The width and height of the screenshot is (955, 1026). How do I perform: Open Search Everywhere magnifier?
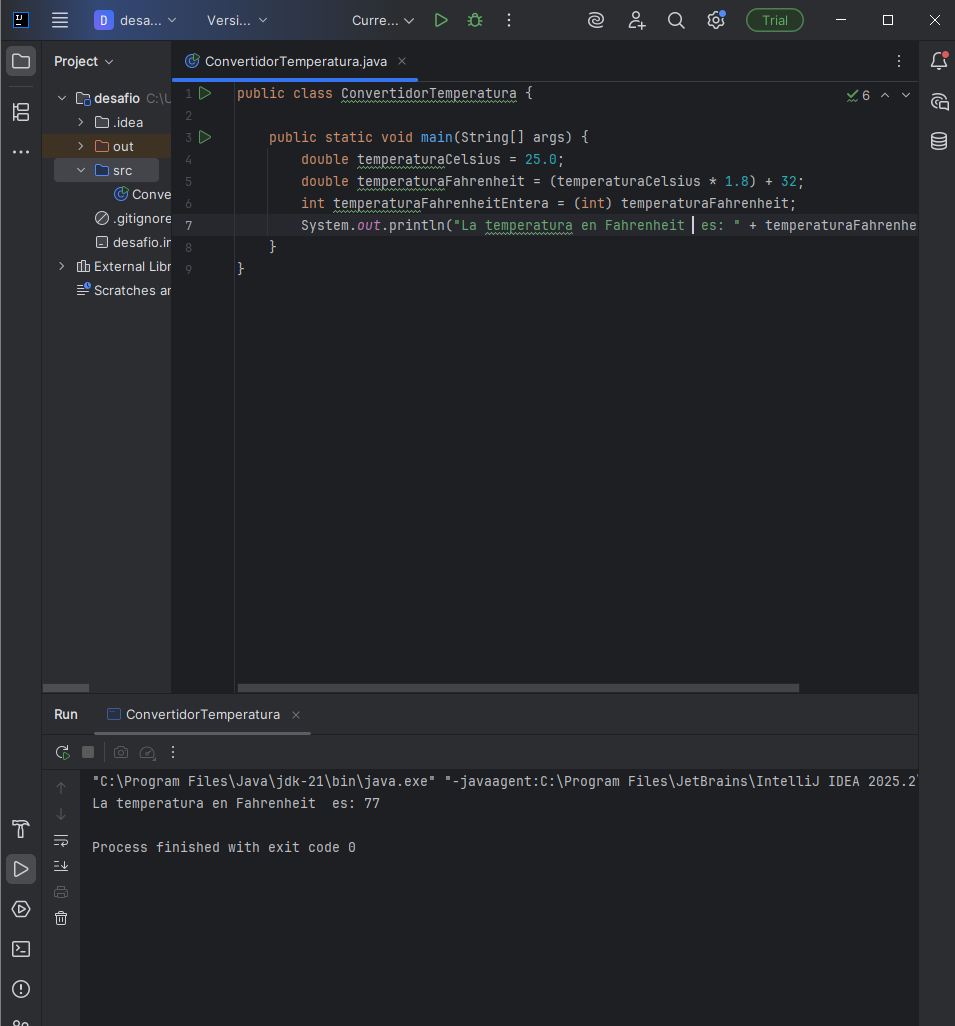click(x=676, y=20)
